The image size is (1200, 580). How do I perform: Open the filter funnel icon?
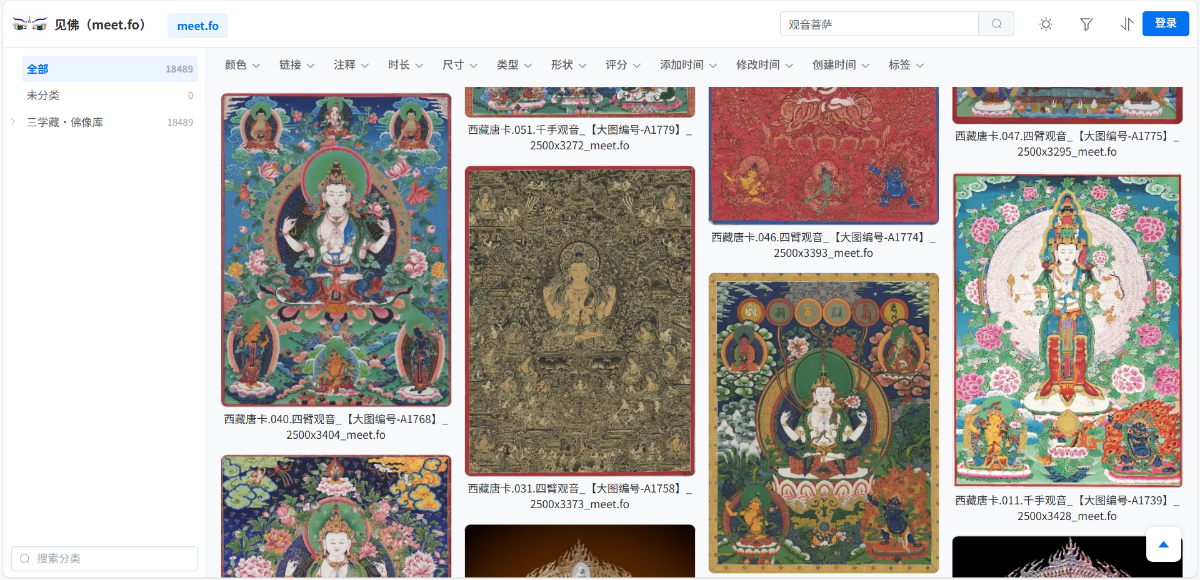tap(1086, 24)
